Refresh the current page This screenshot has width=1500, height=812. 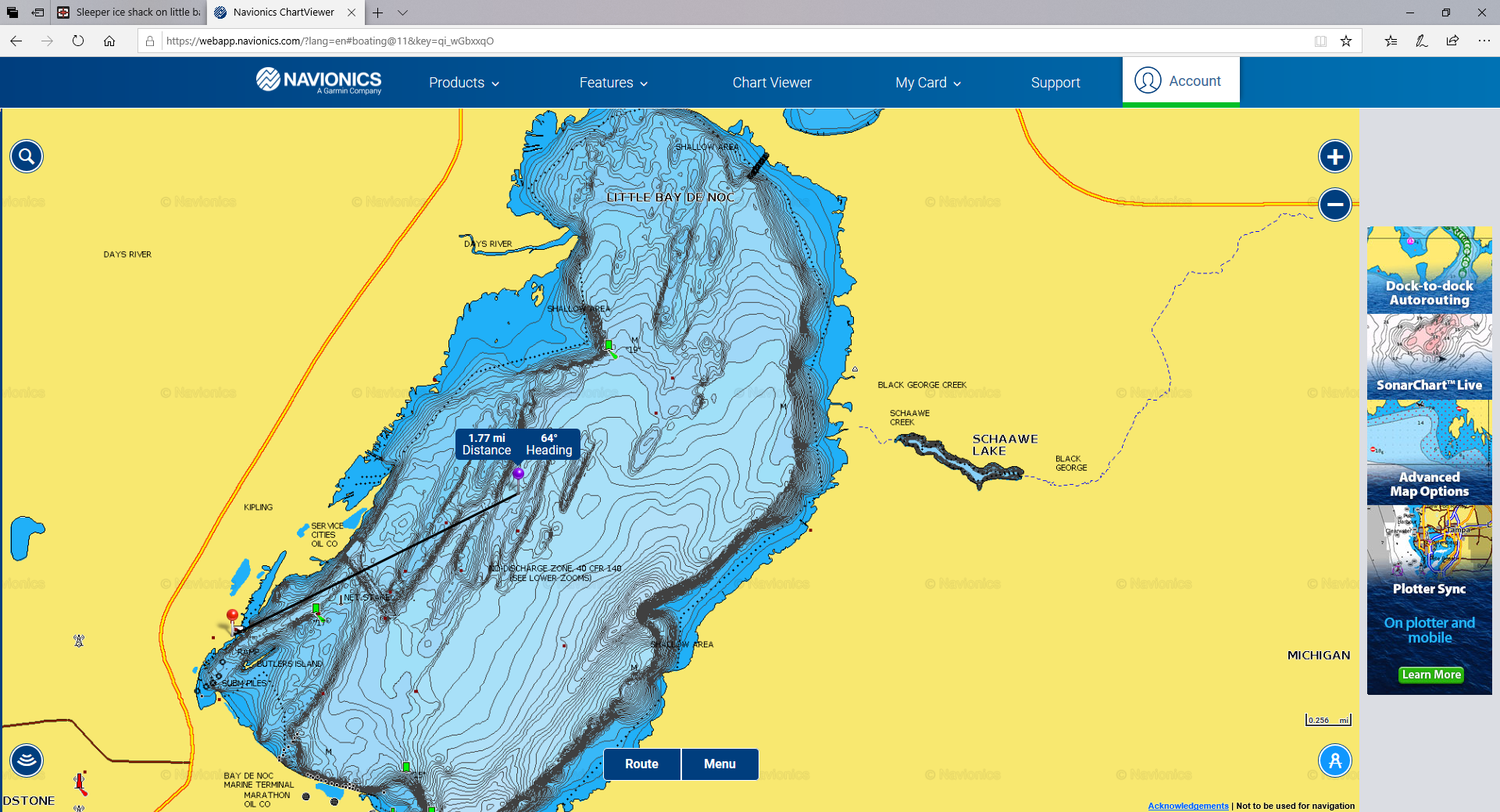point(78,41)
